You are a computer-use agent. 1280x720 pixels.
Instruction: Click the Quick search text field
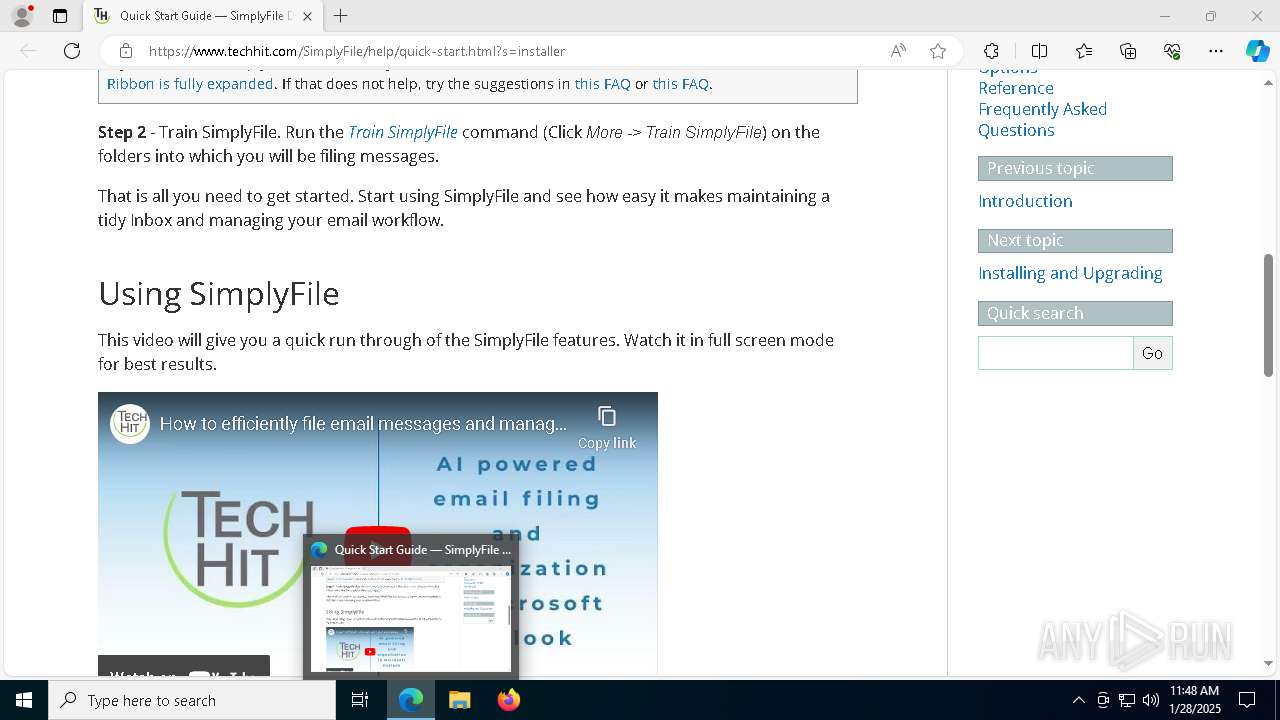click(x=1055, y=353)
